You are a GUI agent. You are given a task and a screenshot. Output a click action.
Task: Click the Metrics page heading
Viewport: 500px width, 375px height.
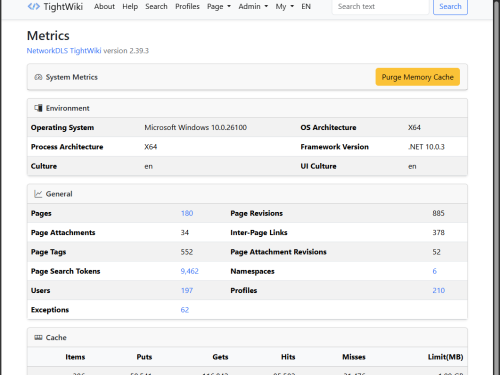click(x=48, y=36)
